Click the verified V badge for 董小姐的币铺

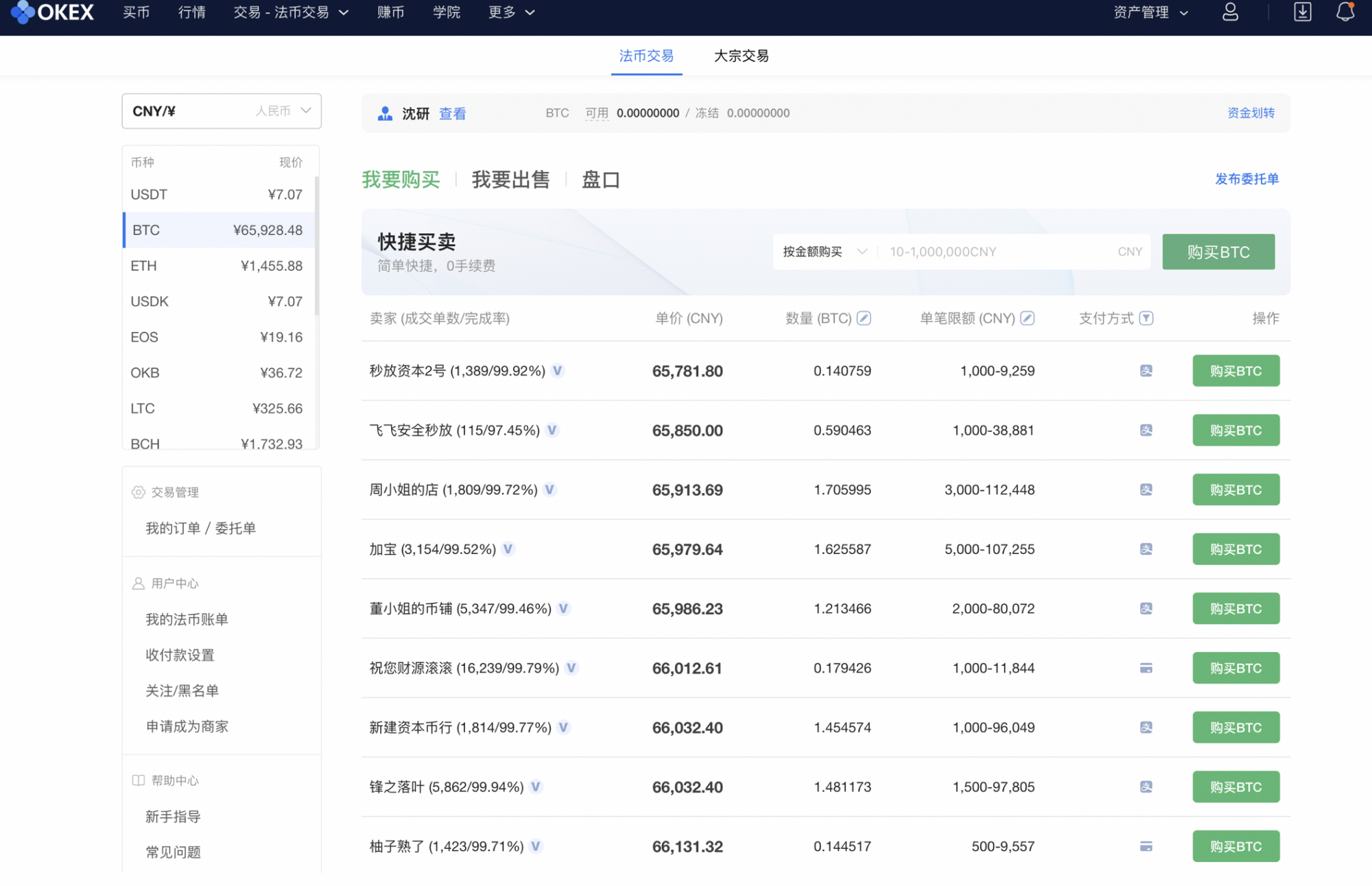564,608
